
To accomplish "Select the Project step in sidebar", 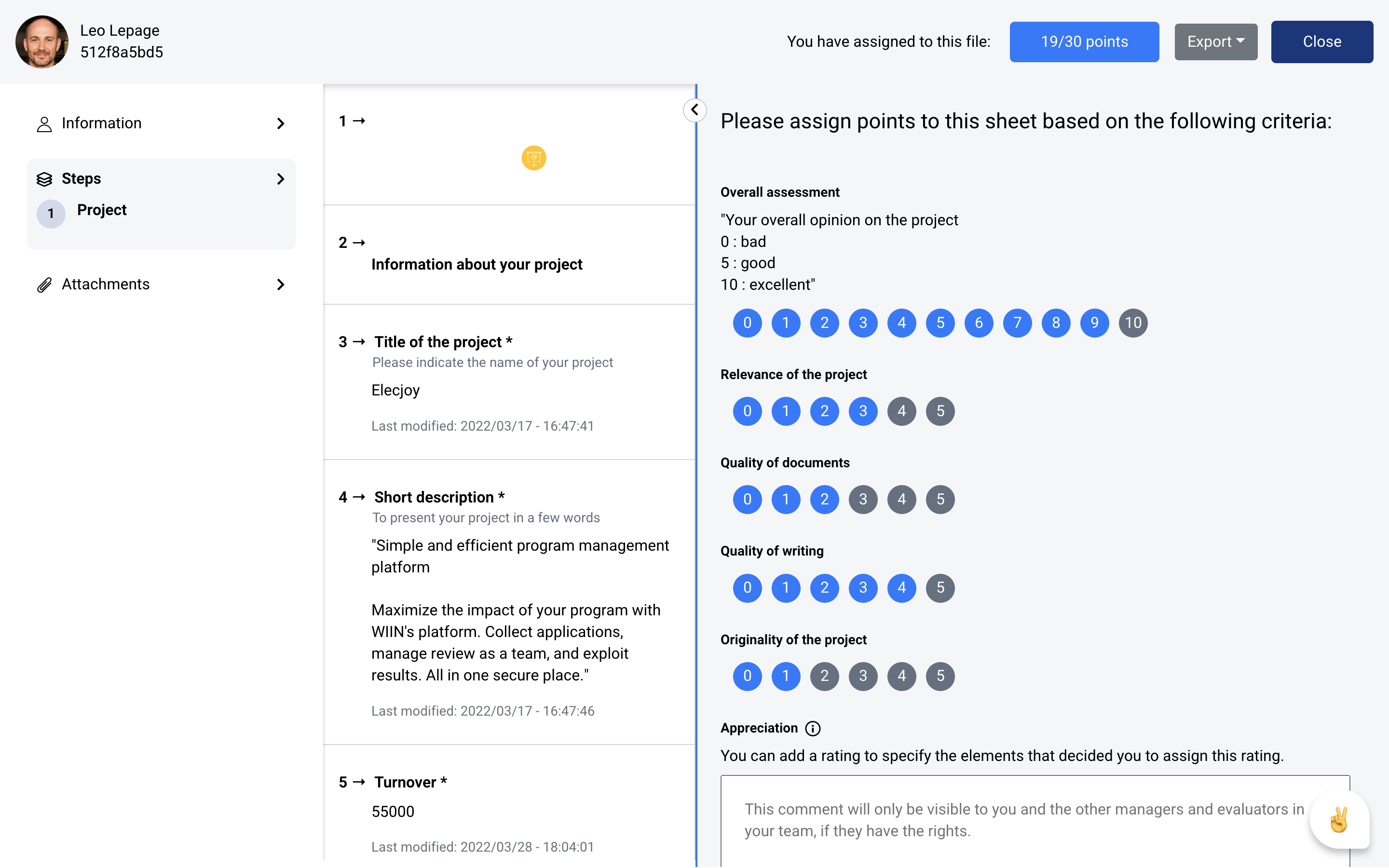I will tap(102, 210).
